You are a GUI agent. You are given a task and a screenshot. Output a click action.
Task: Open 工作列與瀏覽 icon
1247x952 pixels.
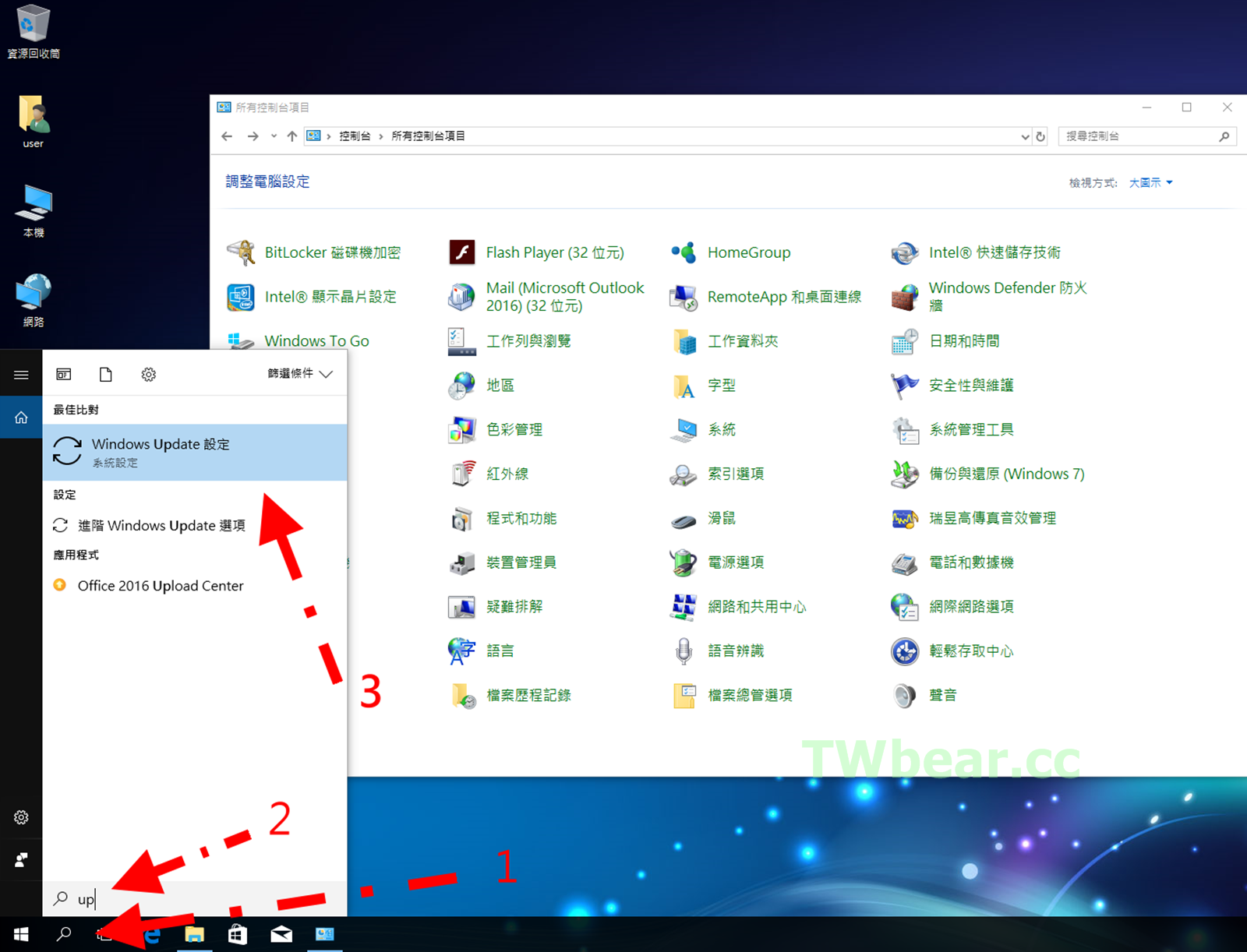click(x=462, y=341)
